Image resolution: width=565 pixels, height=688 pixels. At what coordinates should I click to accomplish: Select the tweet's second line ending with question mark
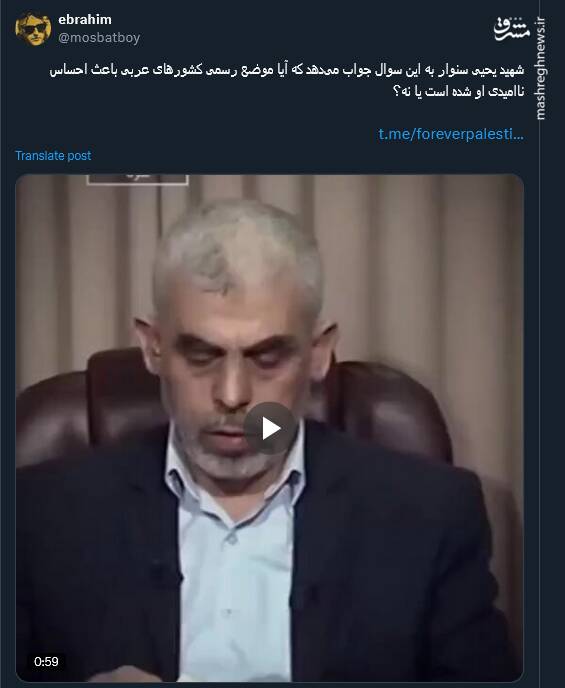(458, 92)
